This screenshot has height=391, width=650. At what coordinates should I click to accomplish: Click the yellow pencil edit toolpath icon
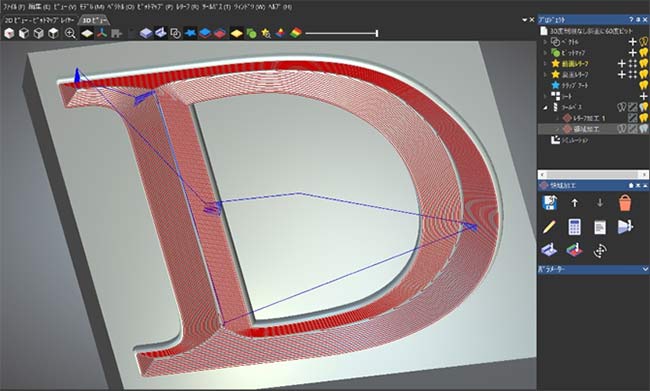coord(548,227)
